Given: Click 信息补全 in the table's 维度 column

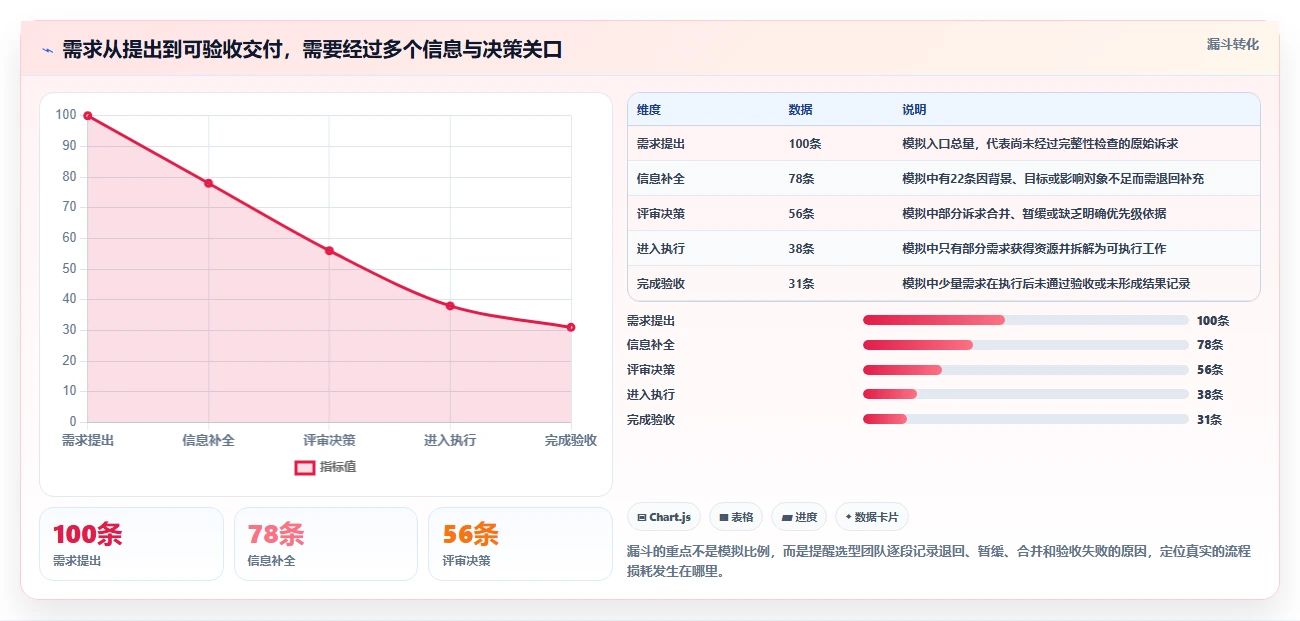Looking at the screenshot, I should [661, 179].
